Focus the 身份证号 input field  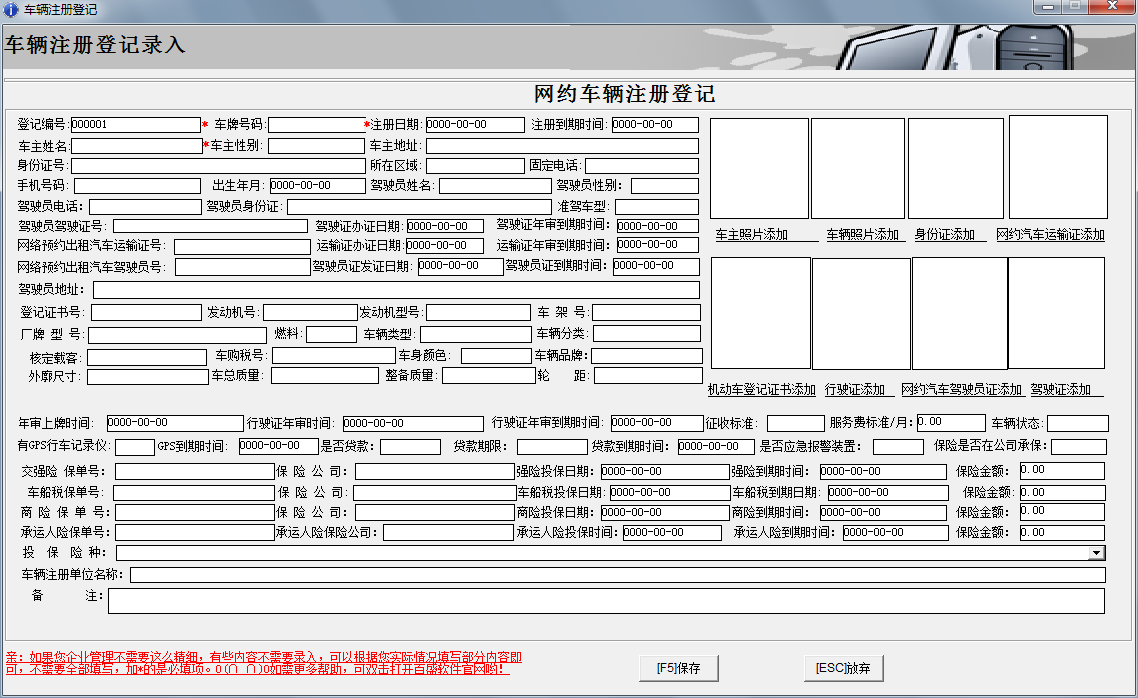tap(218, 166)
